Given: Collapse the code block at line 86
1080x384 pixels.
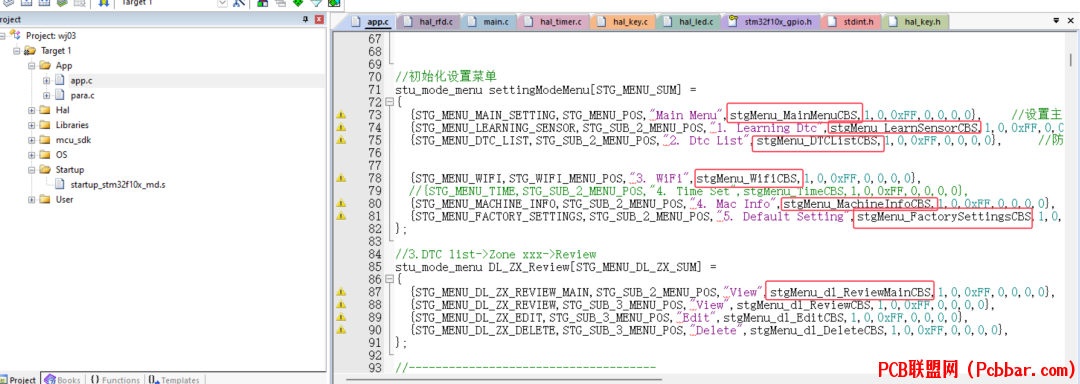Looking at the screenshot, I should 389,279.
